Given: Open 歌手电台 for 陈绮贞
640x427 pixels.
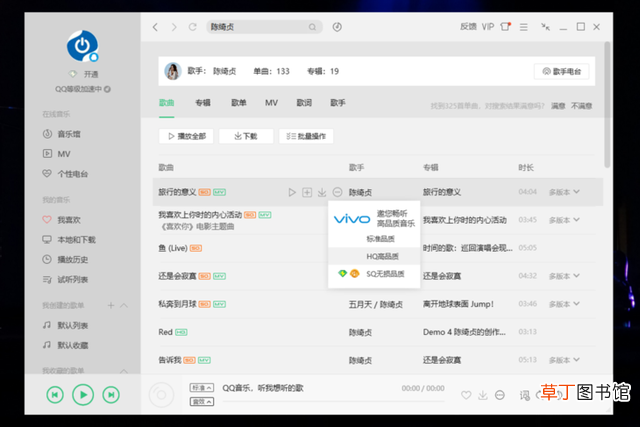Looking at the screenshot, I should (562, 71).
